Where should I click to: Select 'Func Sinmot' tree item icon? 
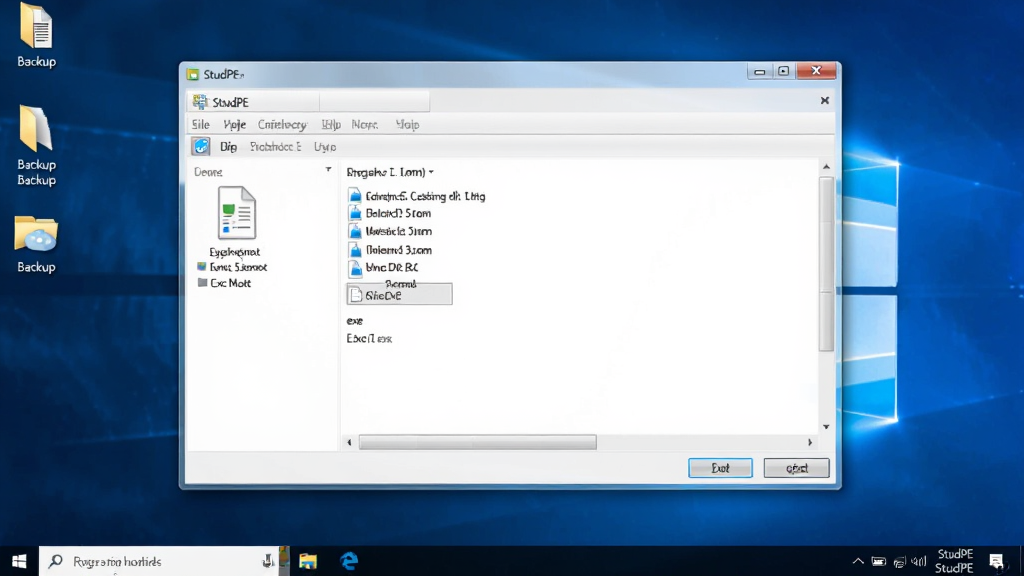pyautogui.click(x=202, y=266)
